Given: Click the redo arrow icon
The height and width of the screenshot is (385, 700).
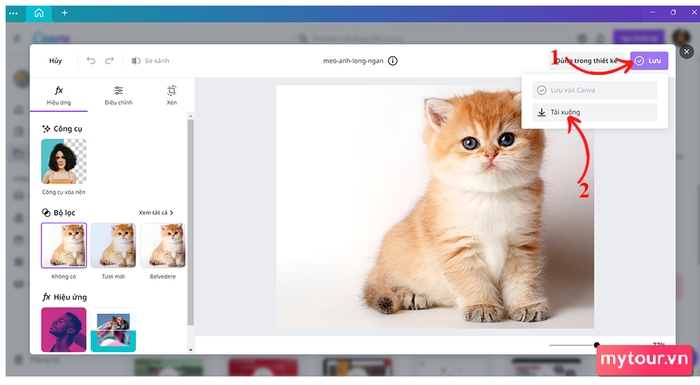Looking at the screenshot, I should (109, 61).
